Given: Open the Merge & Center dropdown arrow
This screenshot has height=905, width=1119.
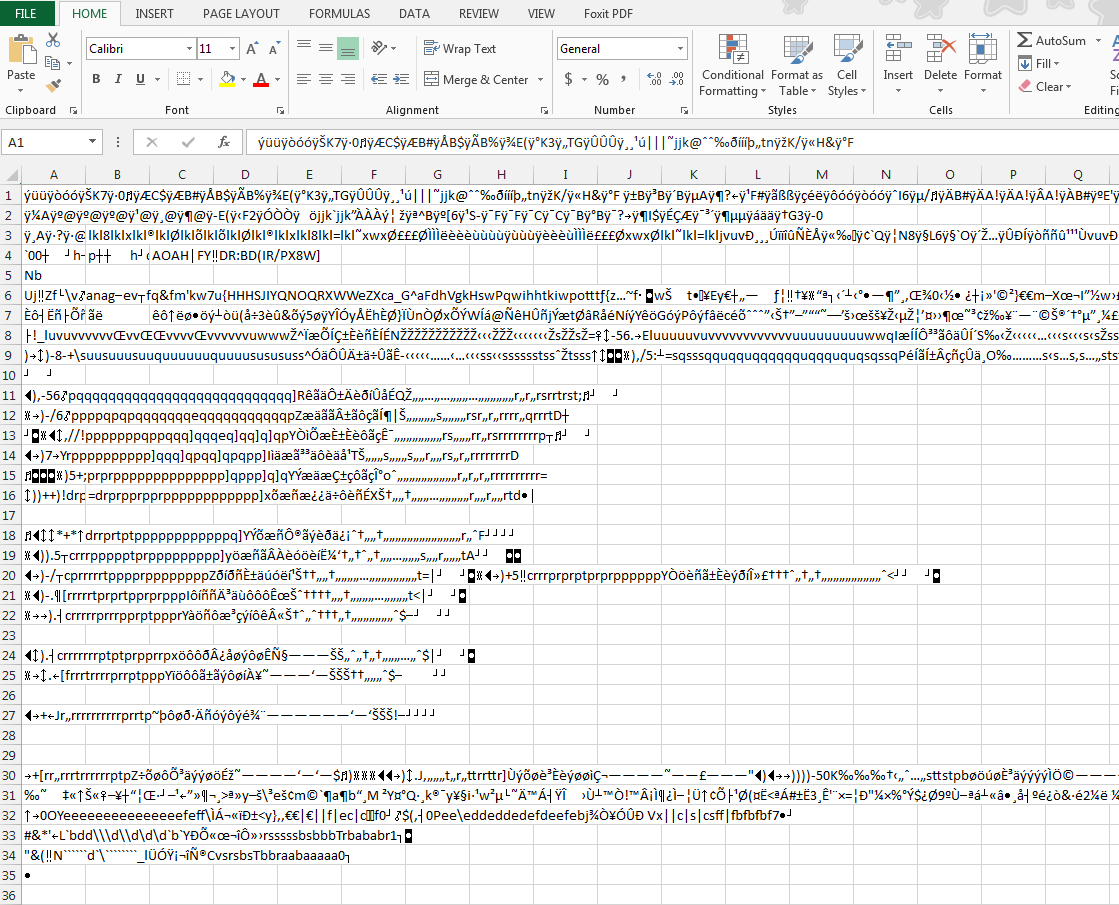Looking at the screenshot, I should point(540,79).
